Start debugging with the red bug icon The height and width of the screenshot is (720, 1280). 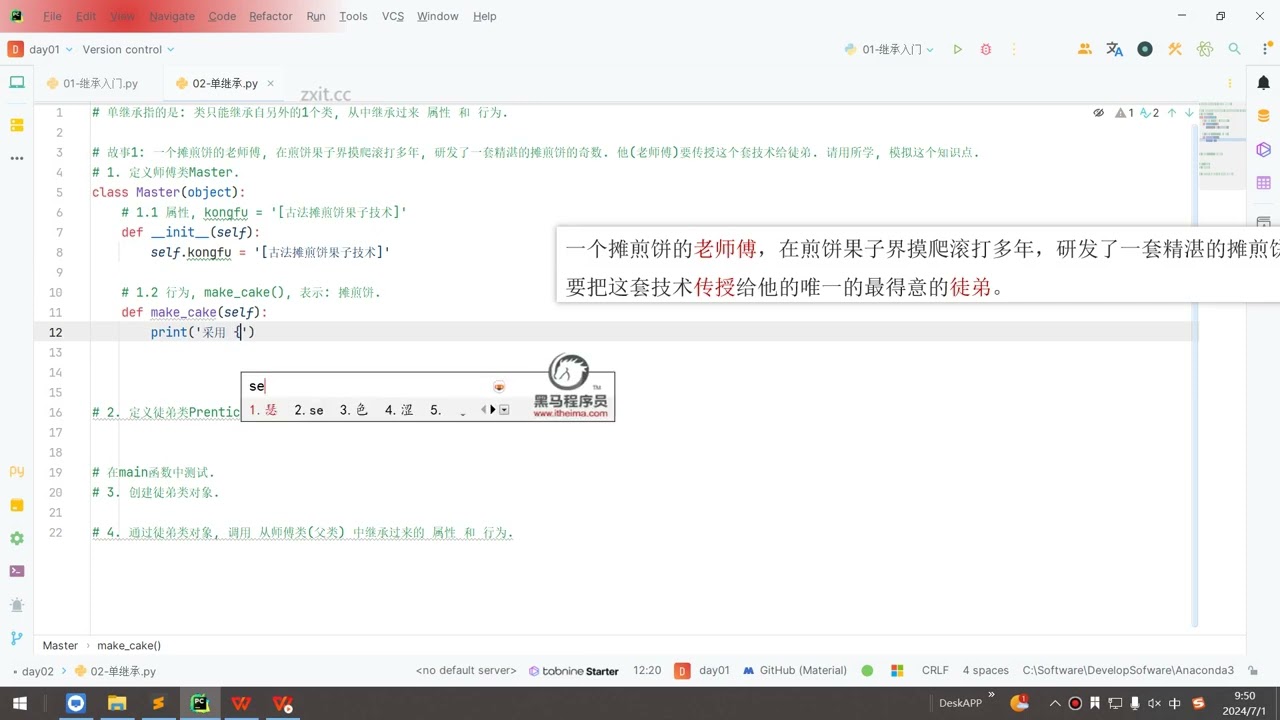986,49
